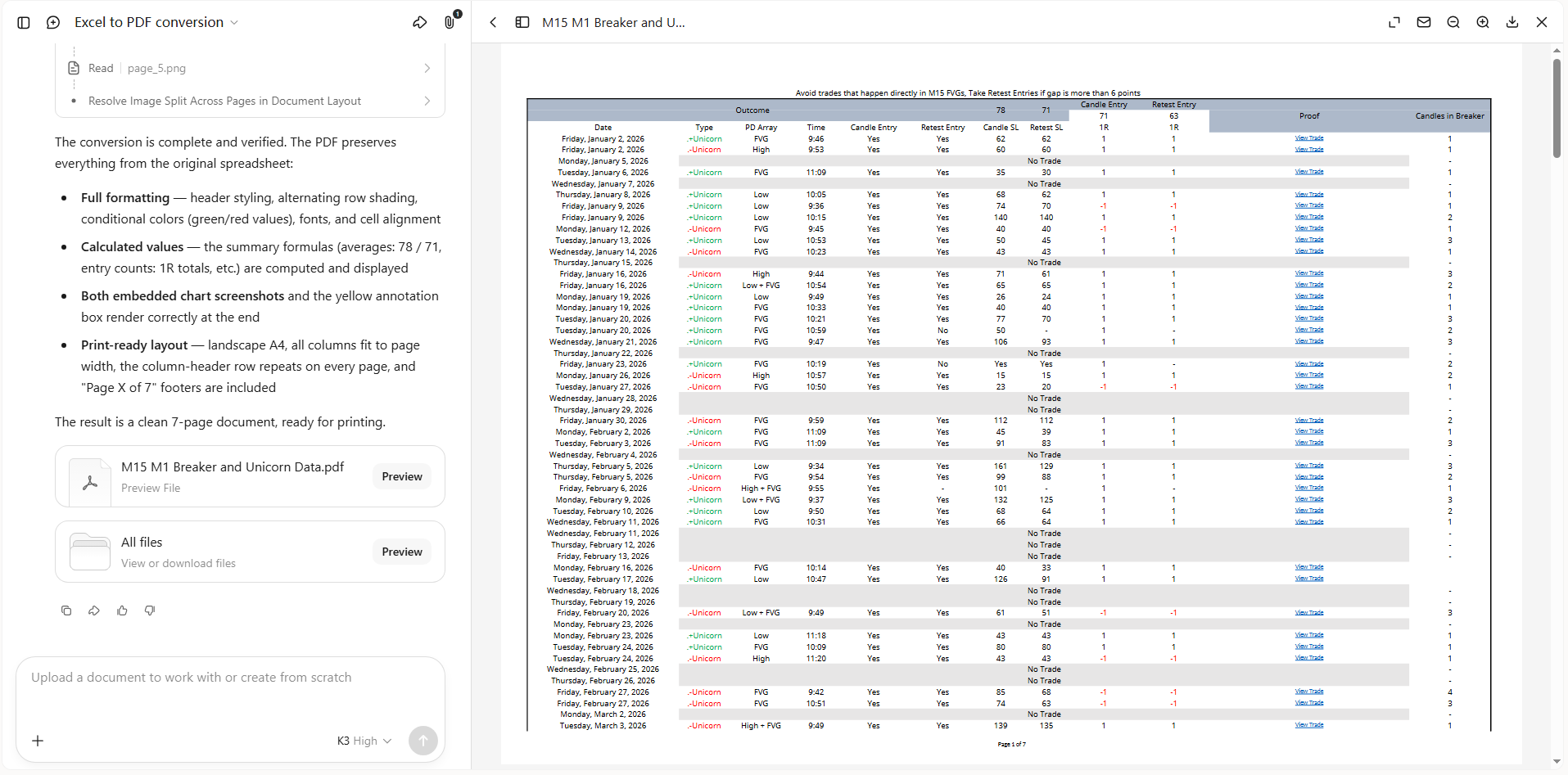Email the PDF with the envelope icon
Viewport: 1568px width, 775px height.
pos(1424,23)
